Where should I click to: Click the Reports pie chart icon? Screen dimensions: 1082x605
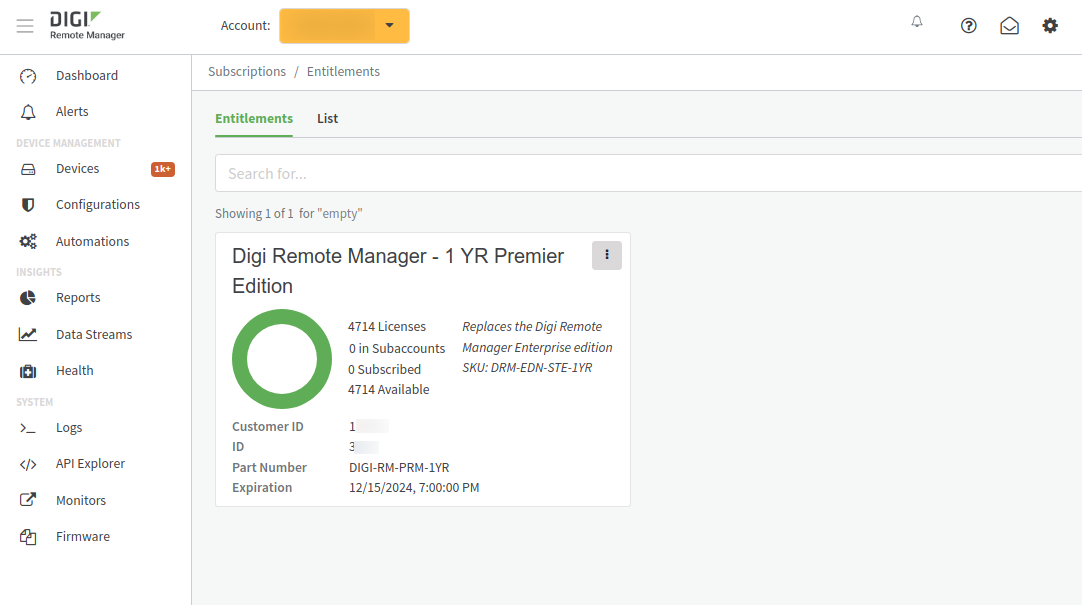28,298
